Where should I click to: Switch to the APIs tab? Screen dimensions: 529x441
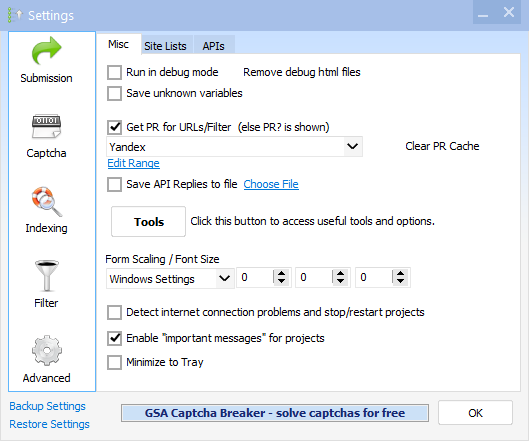tap(214, 46)
